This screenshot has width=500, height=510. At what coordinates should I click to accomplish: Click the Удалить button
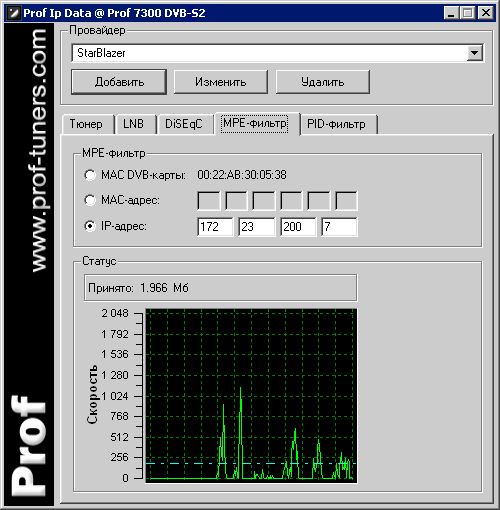point(323,82)
